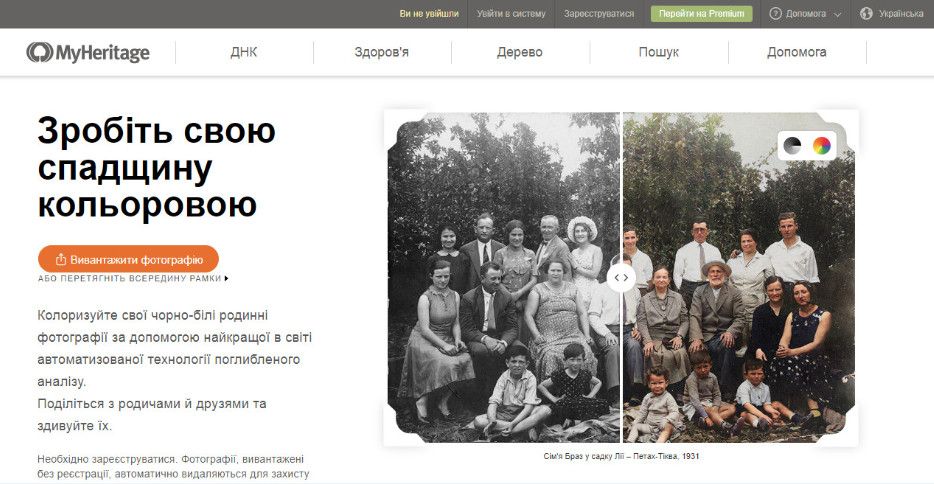
Task: Open Допомога in main navigation
Action: tap(796, 52)
